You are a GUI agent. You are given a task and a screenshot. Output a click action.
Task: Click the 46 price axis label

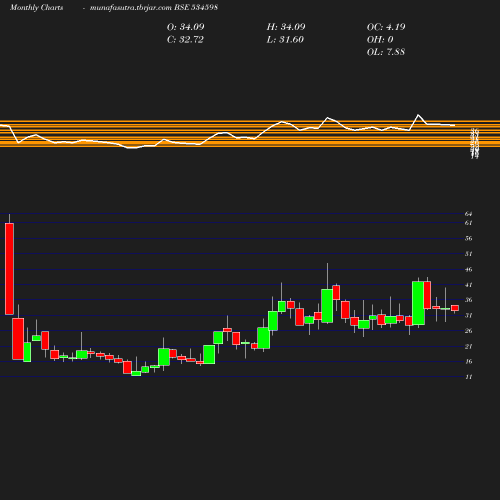click(468, 269)
